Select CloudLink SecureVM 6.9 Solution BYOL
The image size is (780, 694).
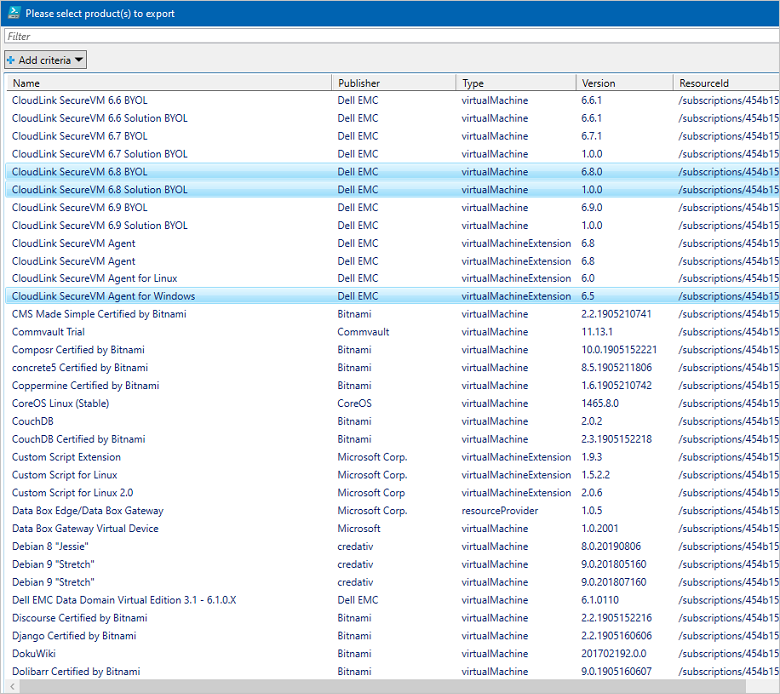click(x=392, y=225)
